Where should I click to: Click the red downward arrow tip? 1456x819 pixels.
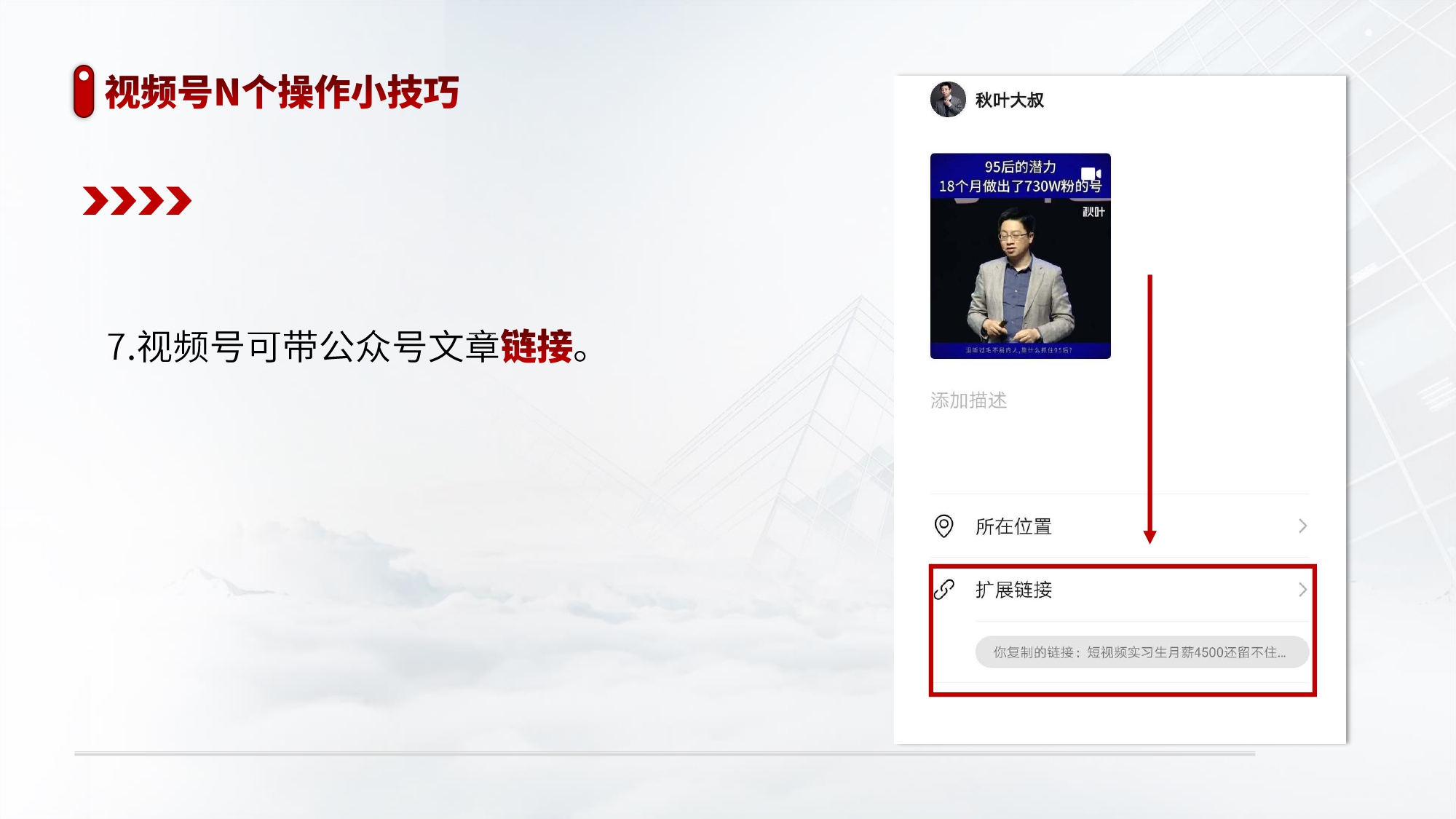coord(1150,537)
